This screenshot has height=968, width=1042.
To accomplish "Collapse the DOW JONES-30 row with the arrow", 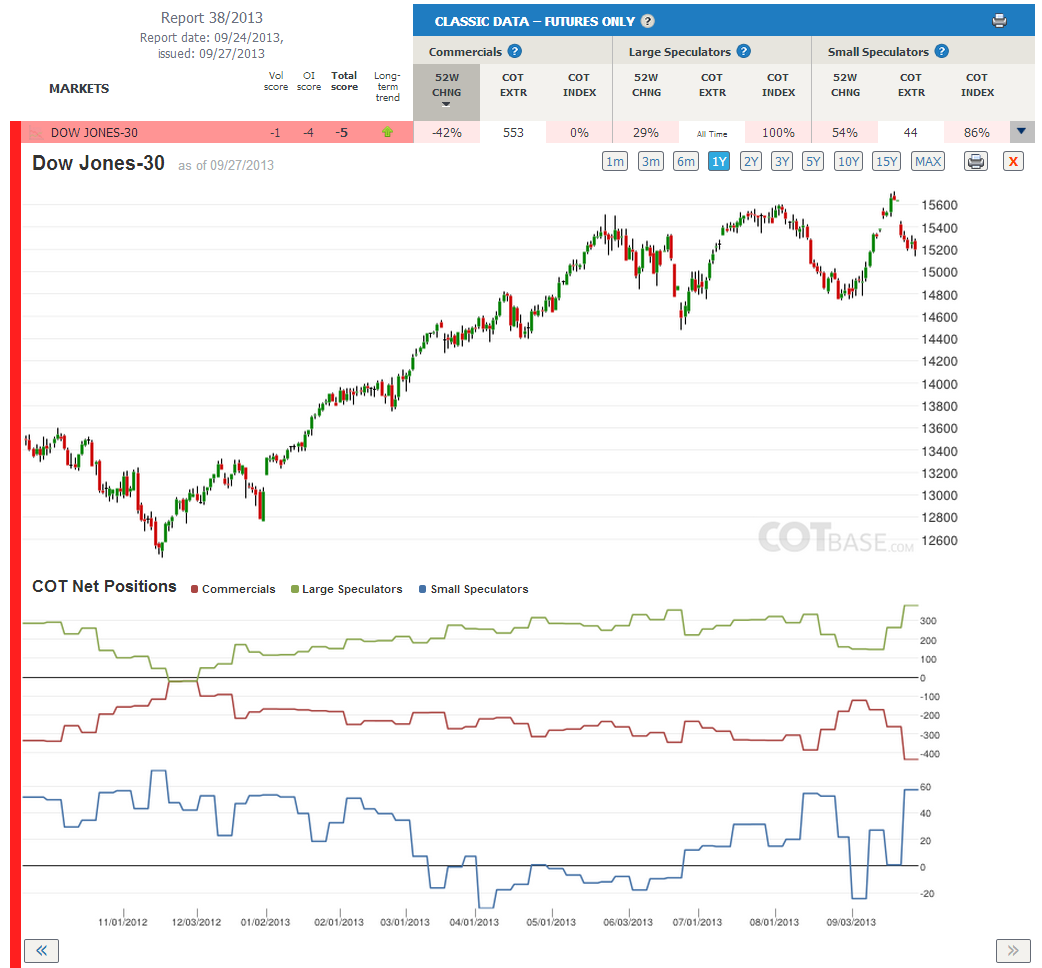I will point(1021,132).
